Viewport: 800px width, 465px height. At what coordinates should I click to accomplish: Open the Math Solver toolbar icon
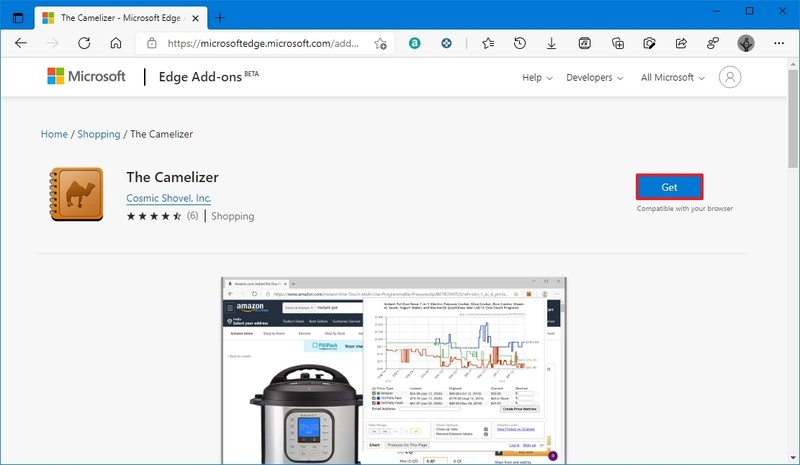tap(584, 43)
